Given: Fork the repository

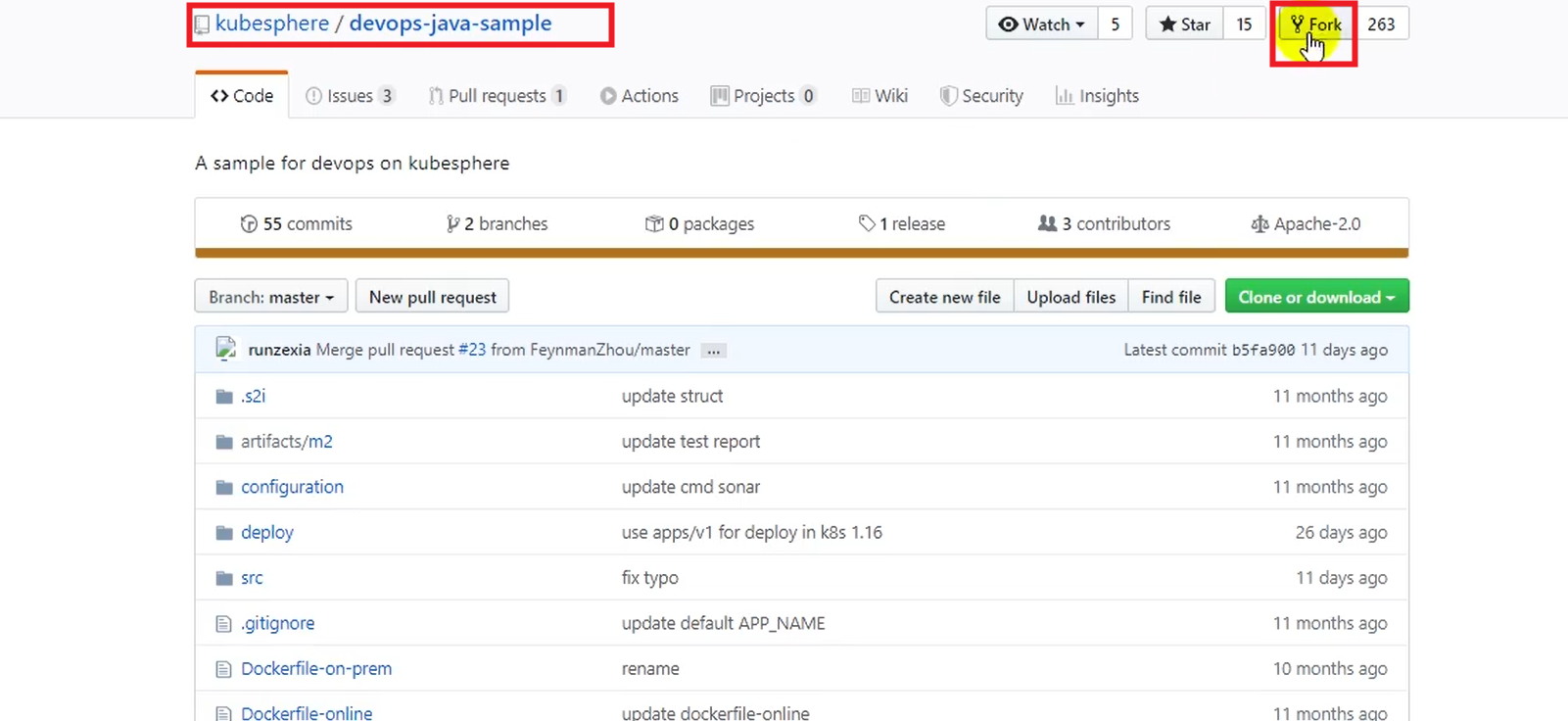Looking at the screenshot, I should pos(1316,24).
